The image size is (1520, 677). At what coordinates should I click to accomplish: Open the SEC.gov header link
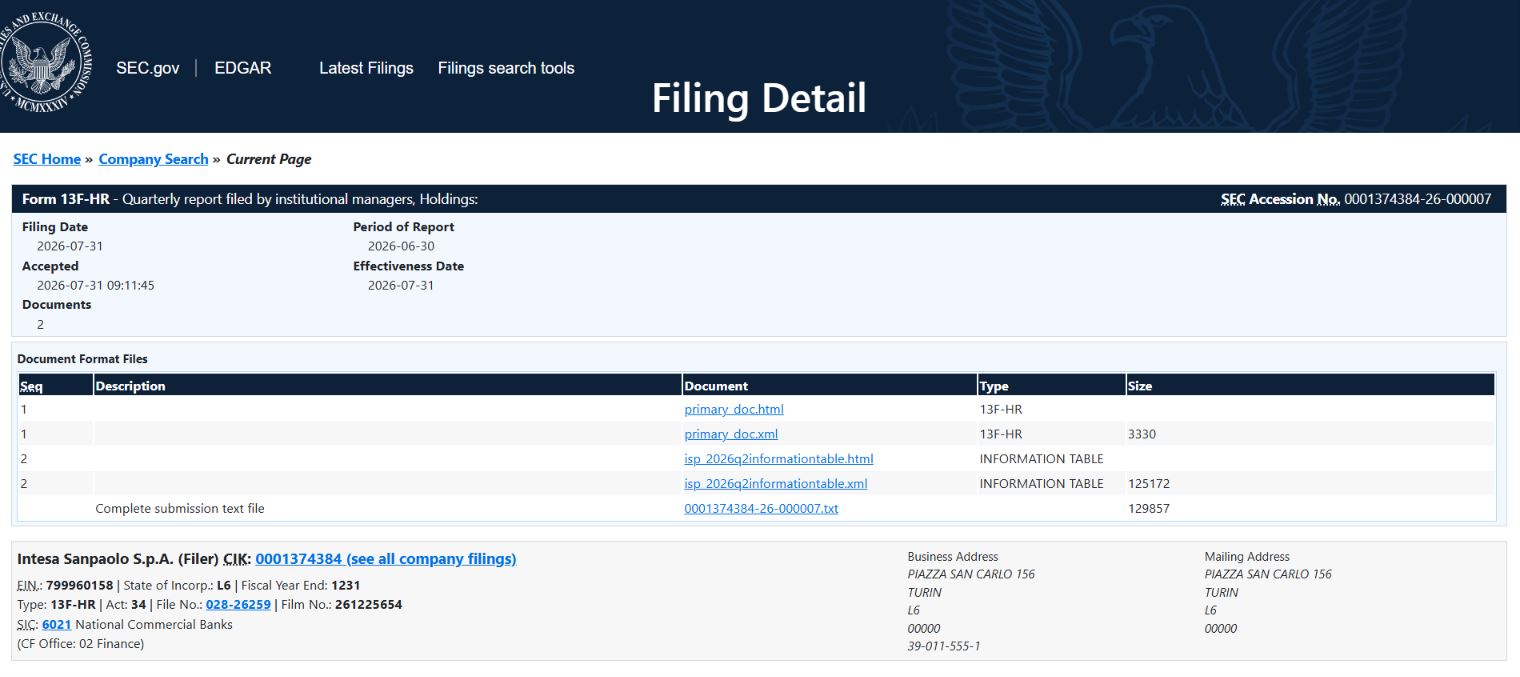[x=148, y=68]
